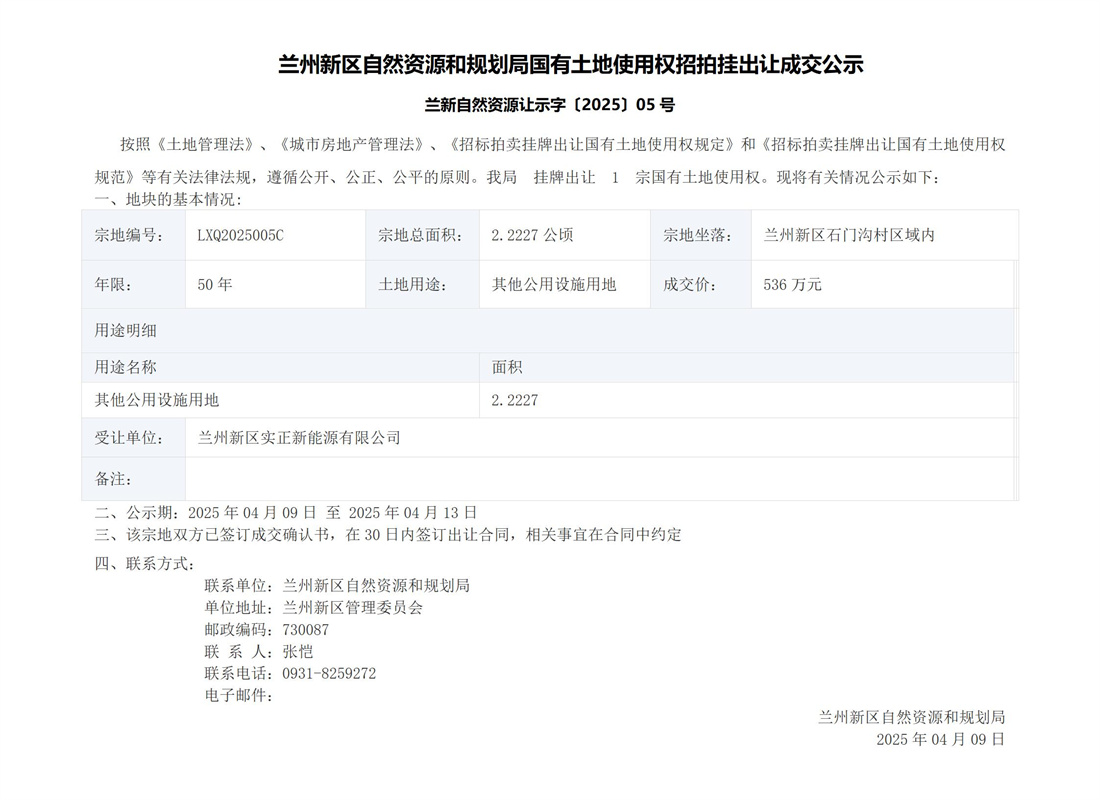This screenshot has width=1100, height=800.
Task: Click the document title heading
Action: [570, 66]
